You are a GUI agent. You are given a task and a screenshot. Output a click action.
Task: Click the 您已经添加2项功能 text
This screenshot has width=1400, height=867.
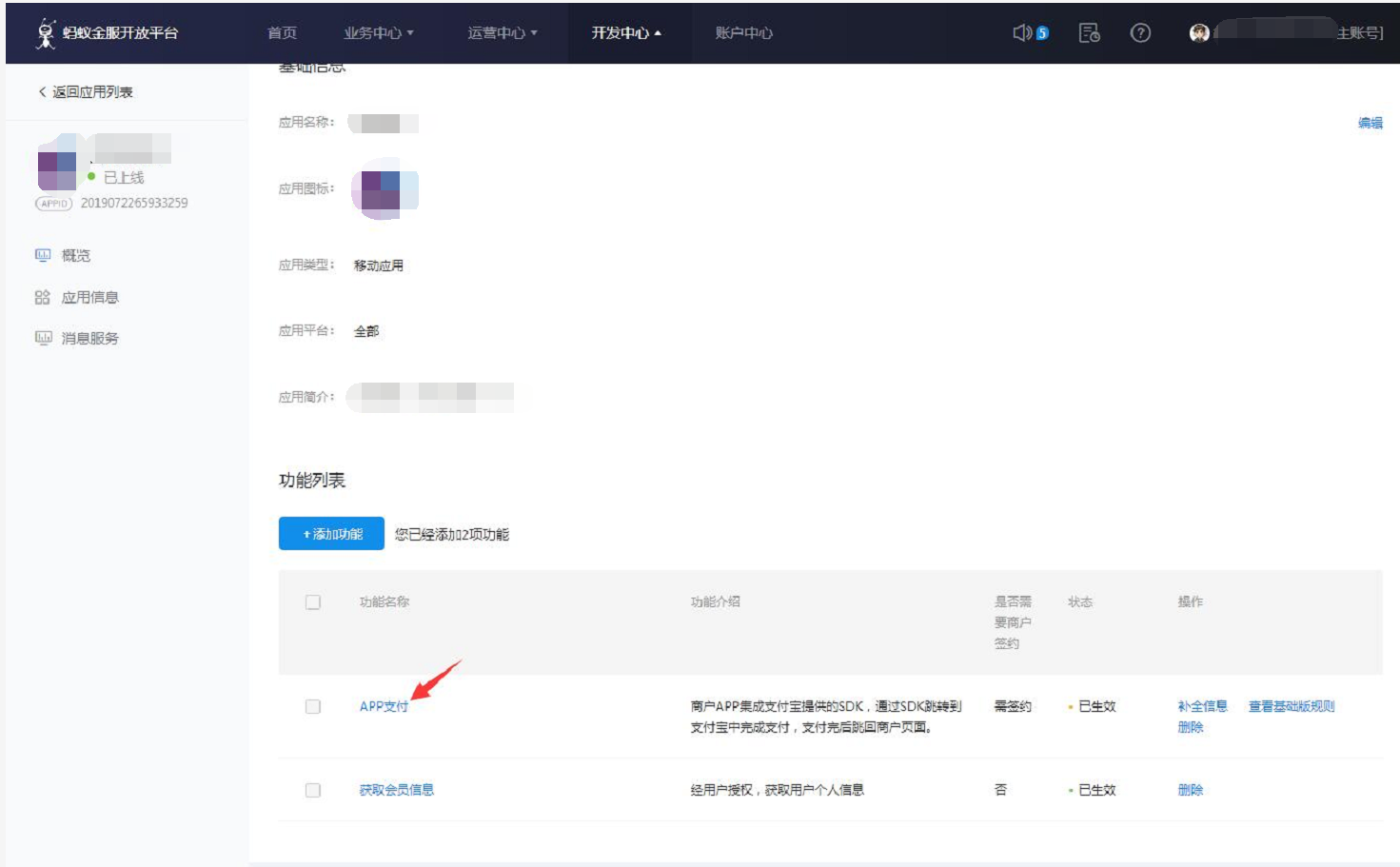(x=452, y=535)
